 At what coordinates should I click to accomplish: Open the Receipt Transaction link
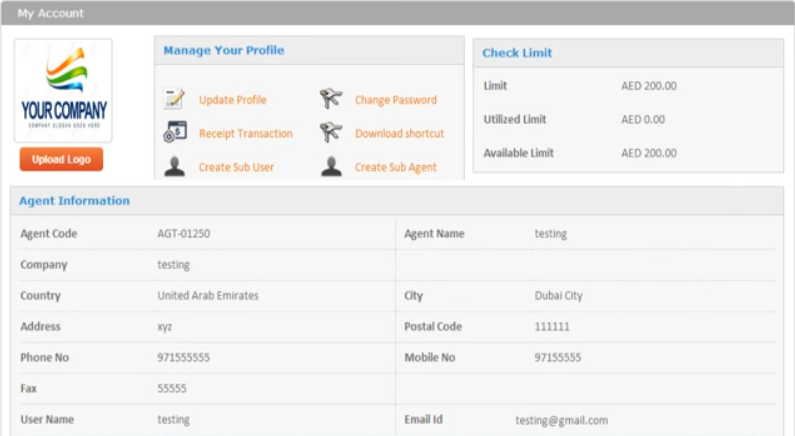pyautogui.click(x=245, y=133)
